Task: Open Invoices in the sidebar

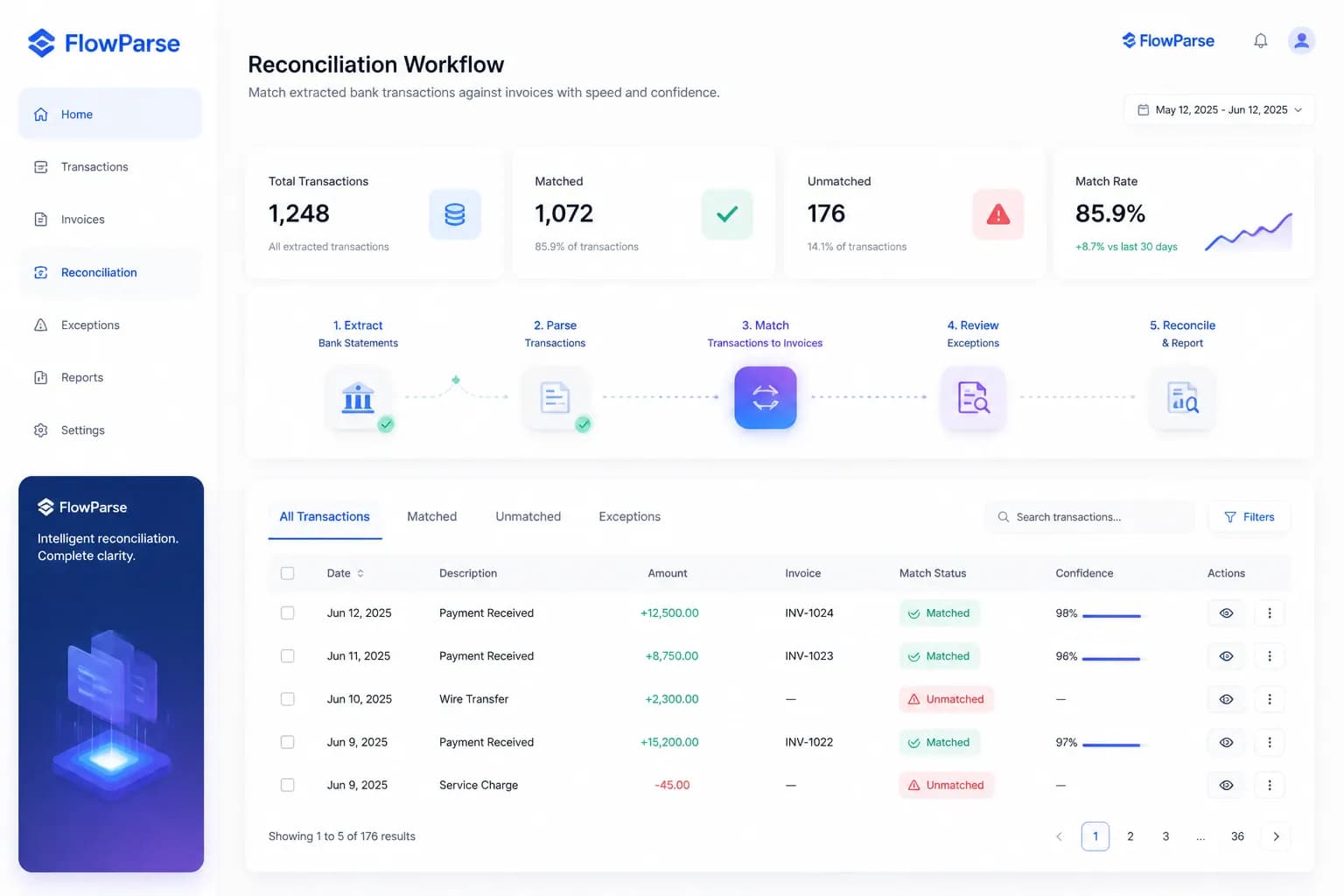Action: tap(110, 220)
